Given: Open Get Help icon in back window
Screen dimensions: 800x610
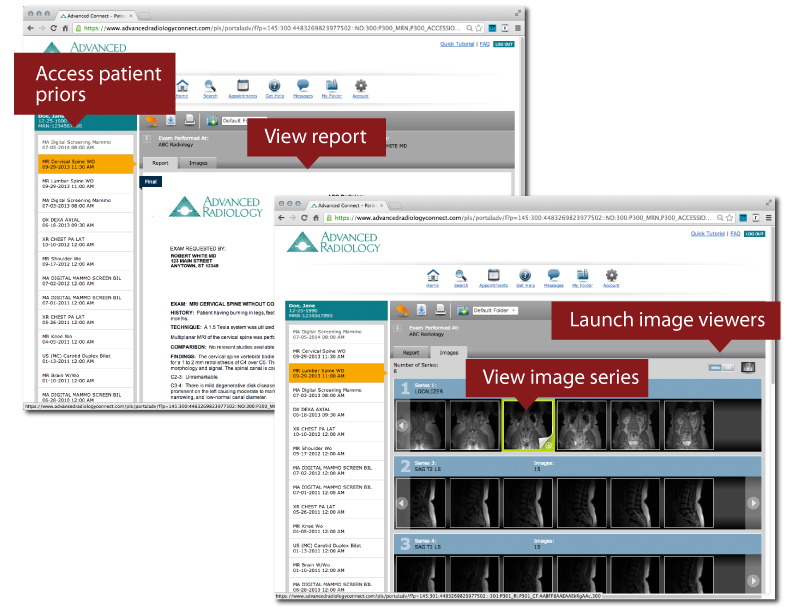Looking at the screenshot, I should (274, 87).
